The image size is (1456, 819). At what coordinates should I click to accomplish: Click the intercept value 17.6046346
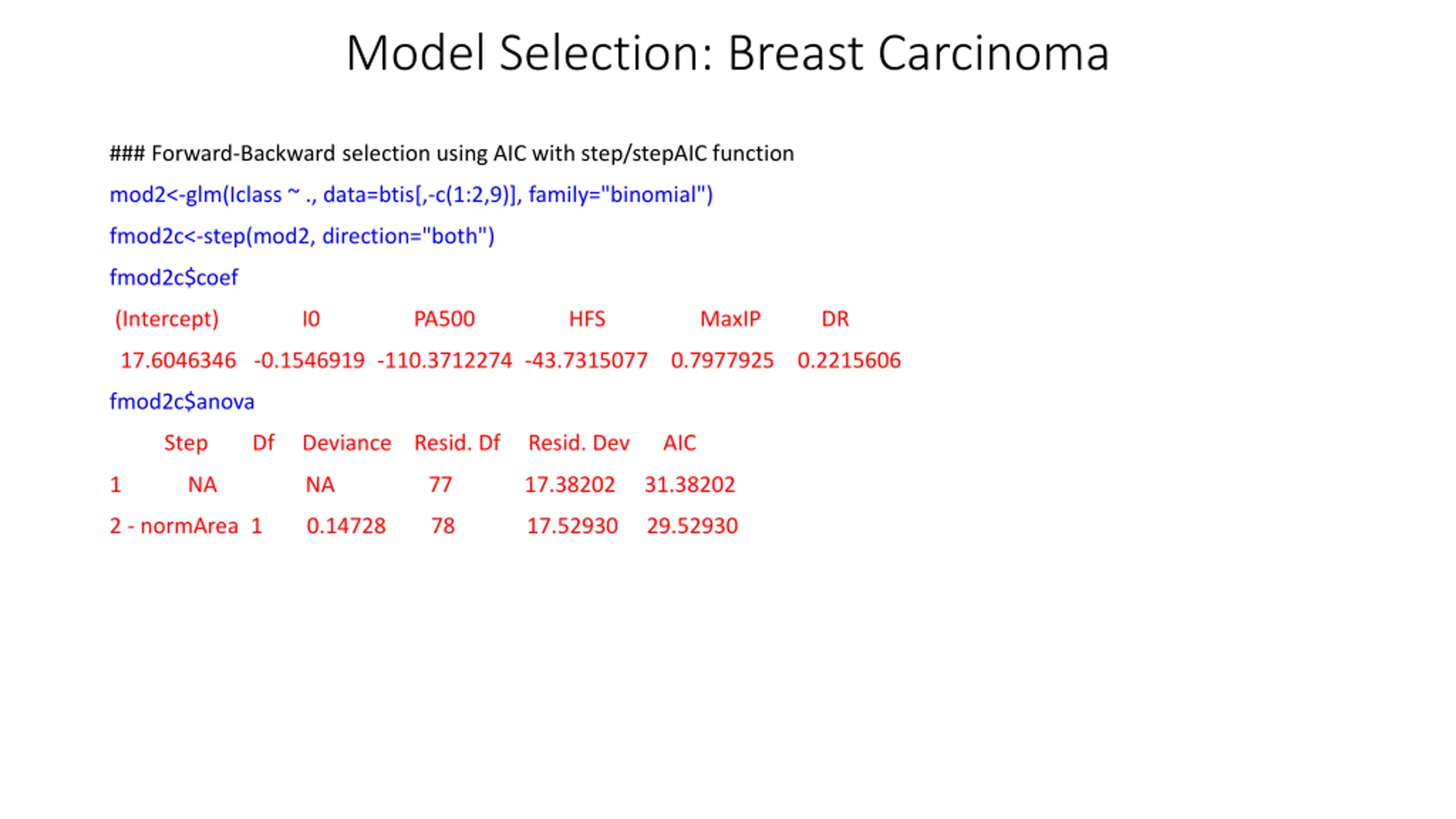click(178, 361)
